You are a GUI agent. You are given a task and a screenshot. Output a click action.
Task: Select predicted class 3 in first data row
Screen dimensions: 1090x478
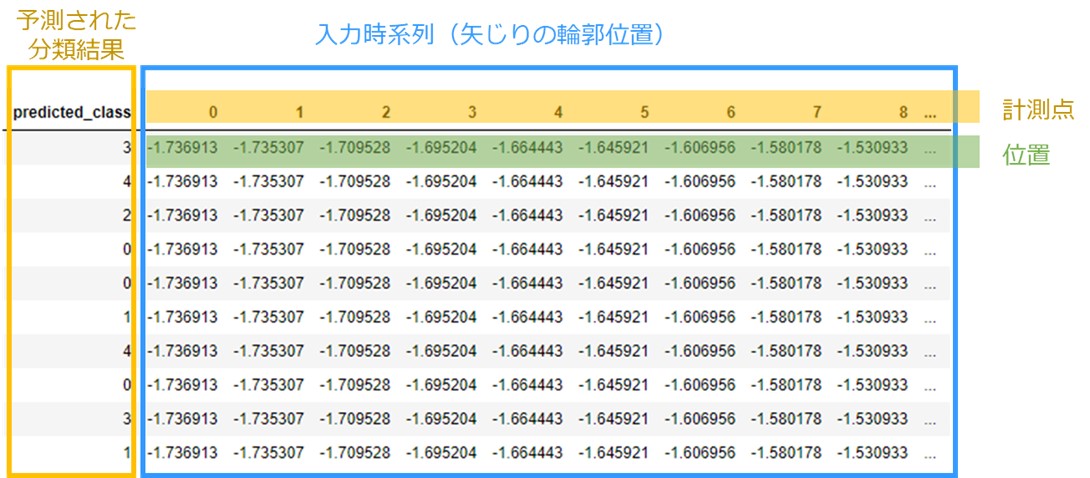[126, 147]
